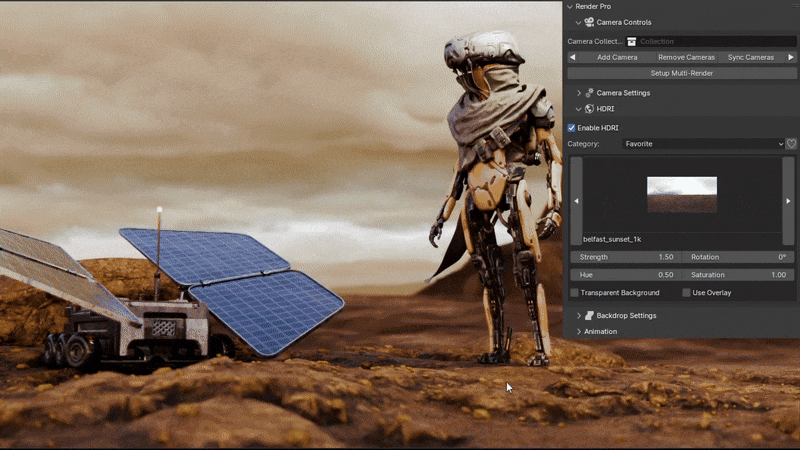Click the gear icon beside Camera Settings
800x450 pixels.
click(x=589, y=93)
